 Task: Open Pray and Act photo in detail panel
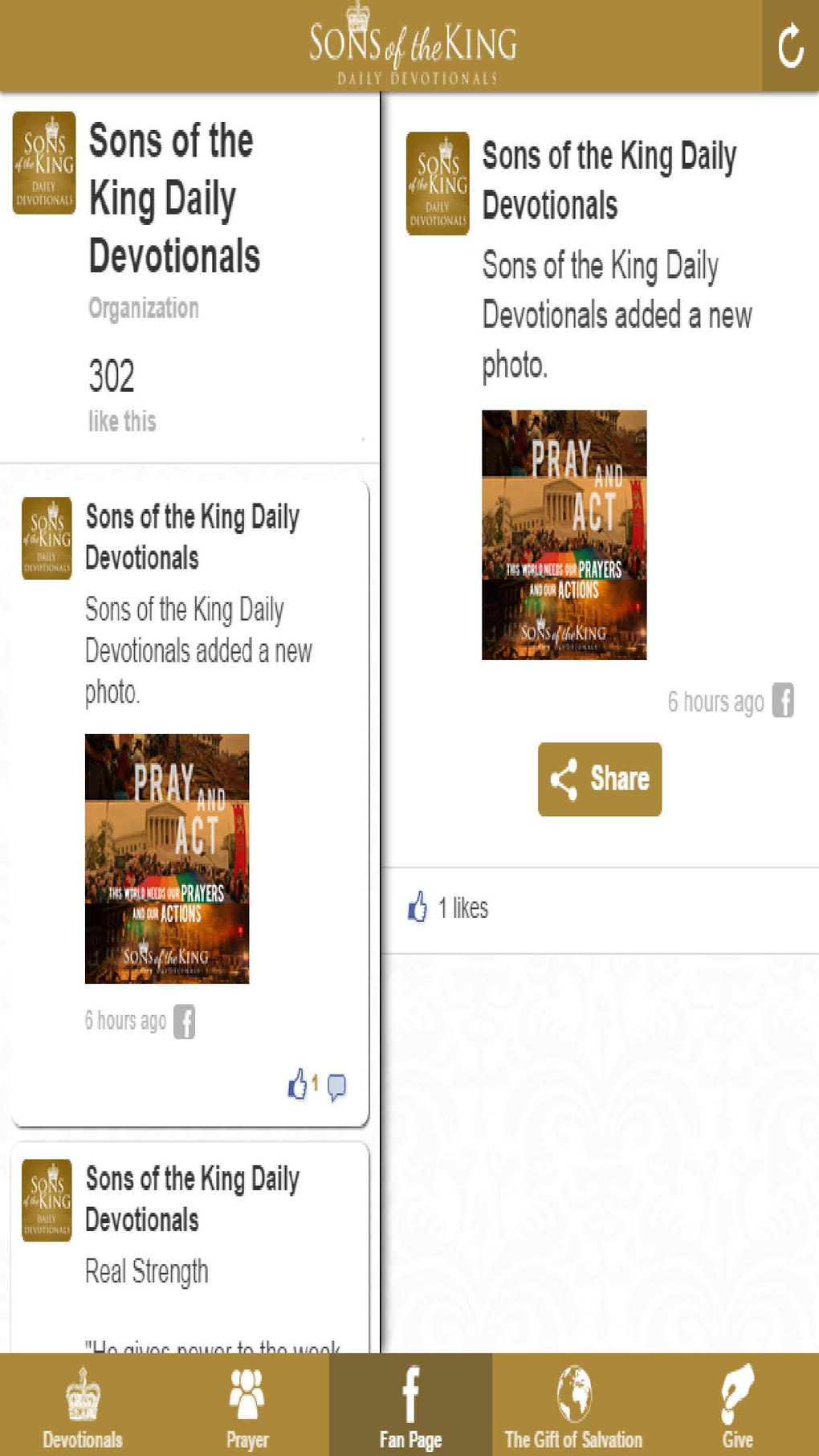pyautogui.click(x=564, y=535)
